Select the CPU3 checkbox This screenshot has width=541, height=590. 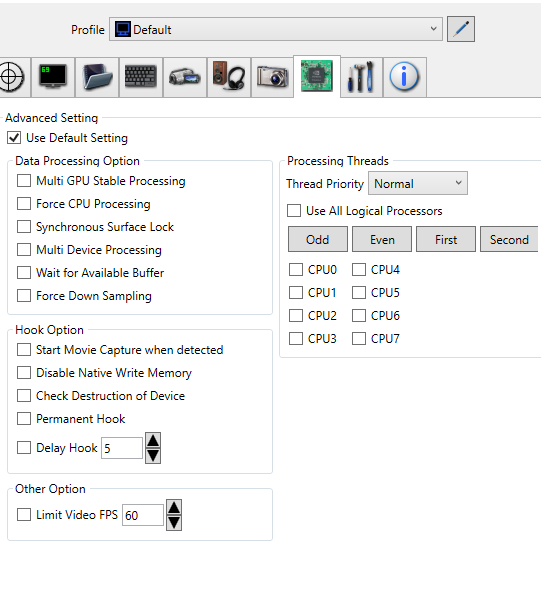[296, 339]
